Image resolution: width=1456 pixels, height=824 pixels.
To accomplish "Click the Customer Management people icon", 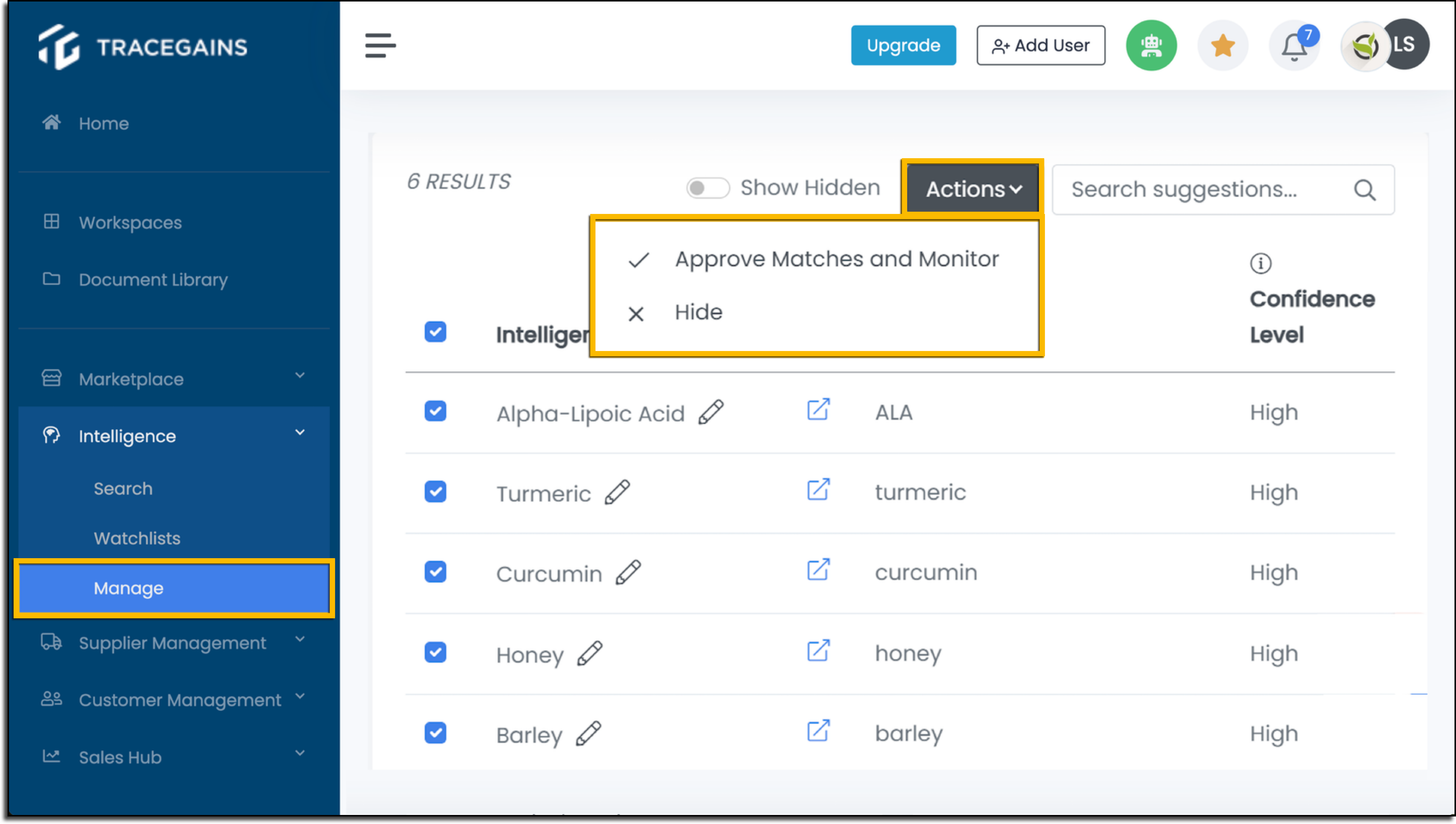I will pyautogui.click(x=52, y=699).
